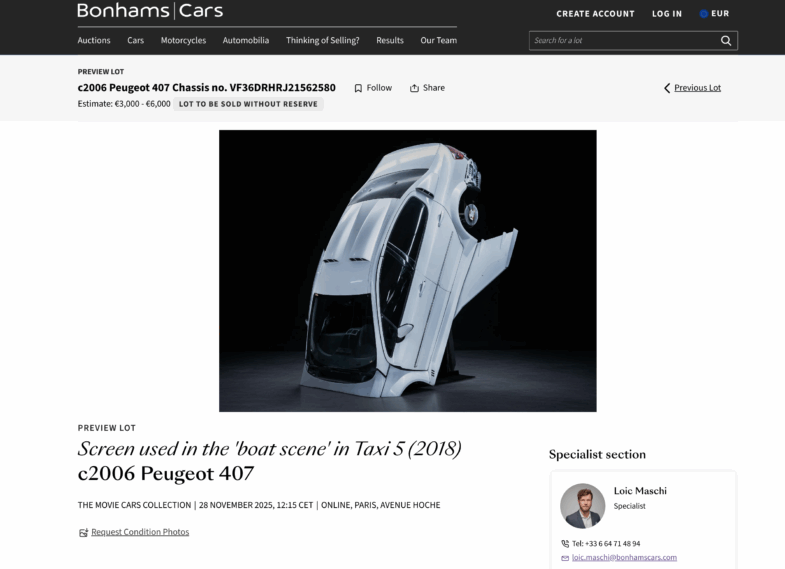Open Loic Maschi's email address link
This screenshot has width=785, height=569.
coord(624,557)
